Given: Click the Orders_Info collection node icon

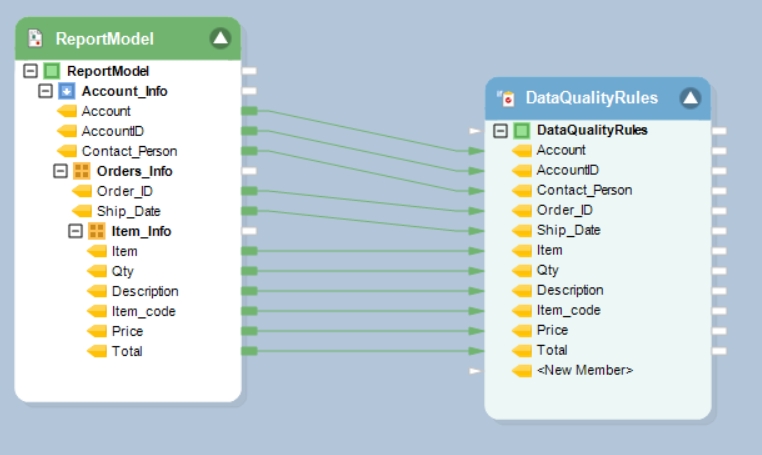Looking at the screenshot, I should coord(82,171).
